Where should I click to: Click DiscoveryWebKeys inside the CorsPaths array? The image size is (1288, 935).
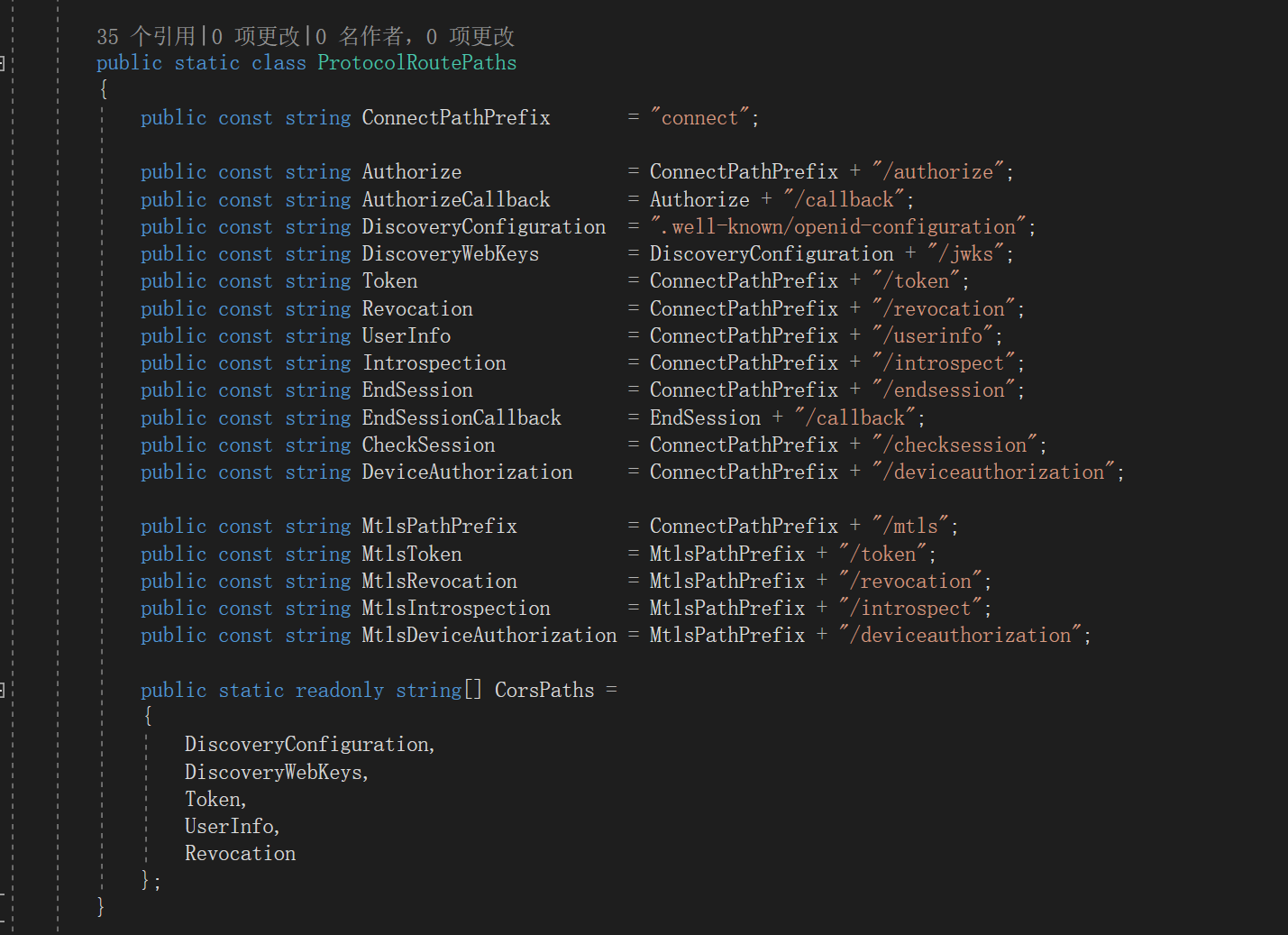(273, 773)
